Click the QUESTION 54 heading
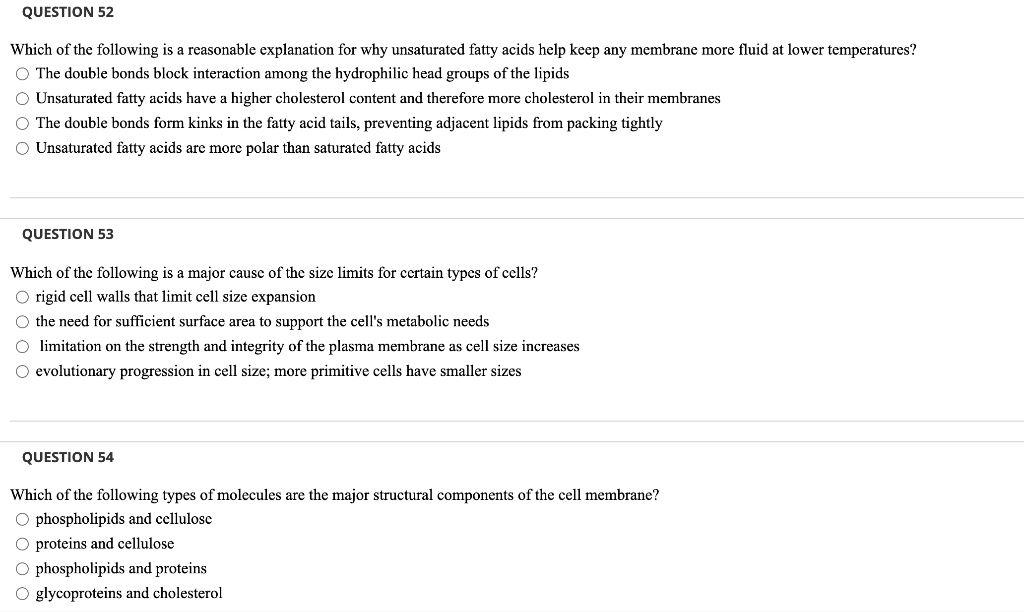 (x=66, y=457)
